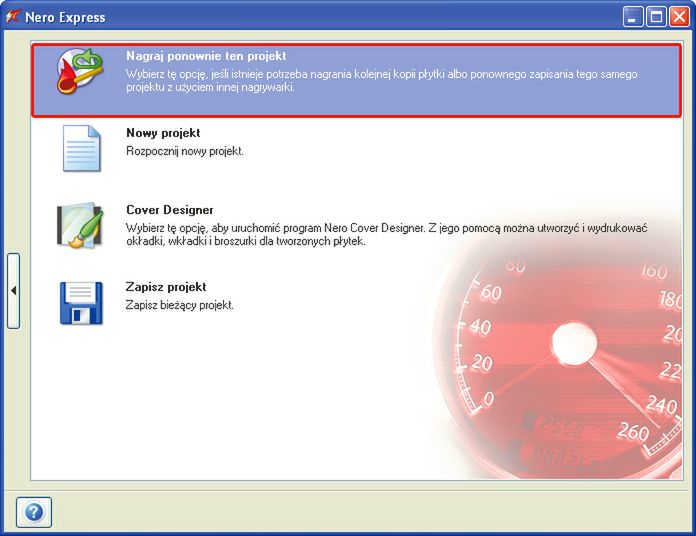This screenshot has width=696, height=536.
Task: Launch "Cover Designer" by its title
Action: coord(170,209)
